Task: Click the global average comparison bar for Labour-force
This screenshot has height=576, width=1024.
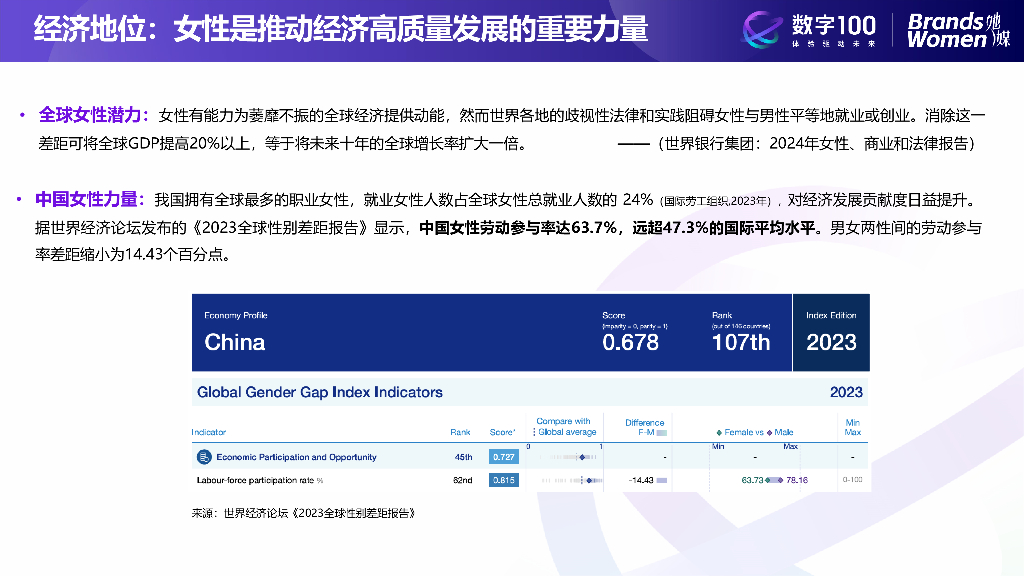Action: click(x=567, y=480)
